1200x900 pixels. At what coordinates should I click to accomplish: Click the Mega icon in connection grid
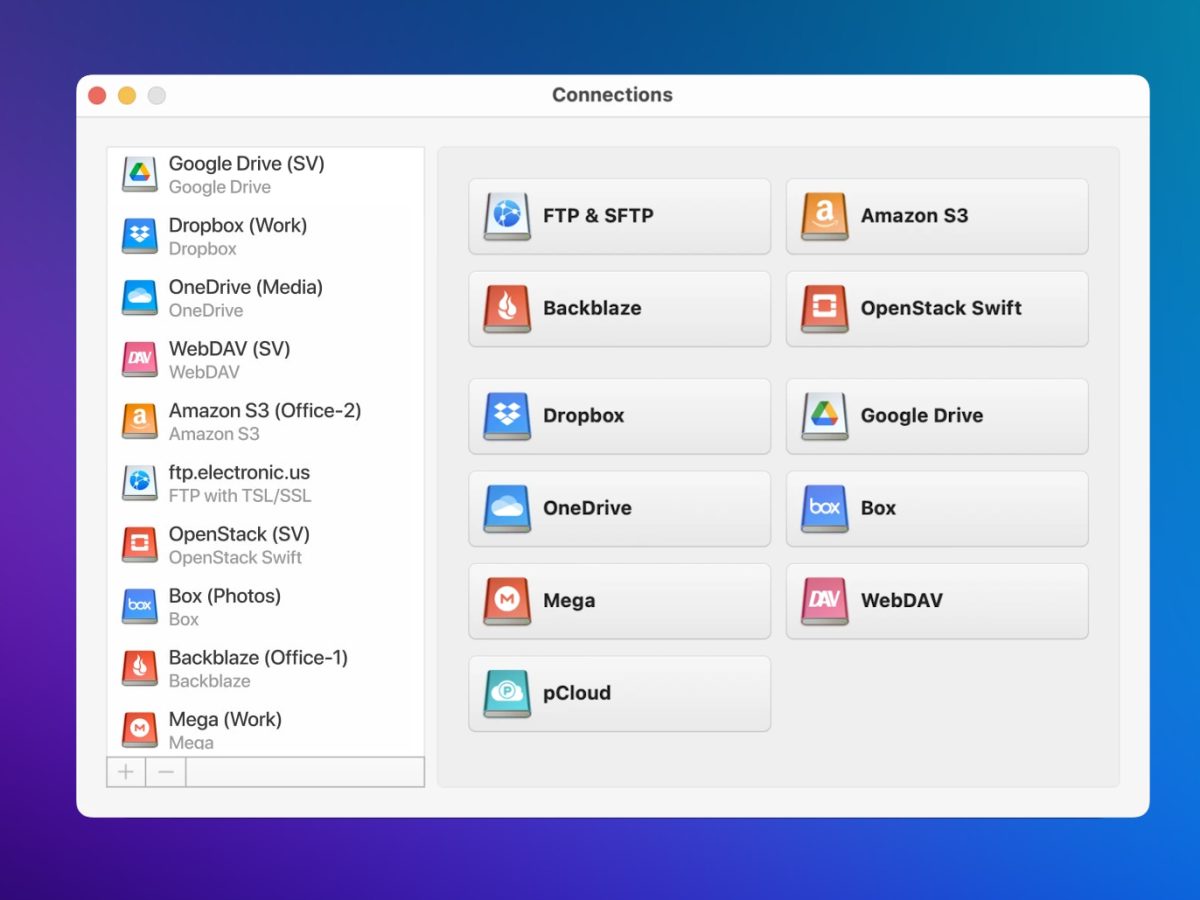[x=508, y=601]
